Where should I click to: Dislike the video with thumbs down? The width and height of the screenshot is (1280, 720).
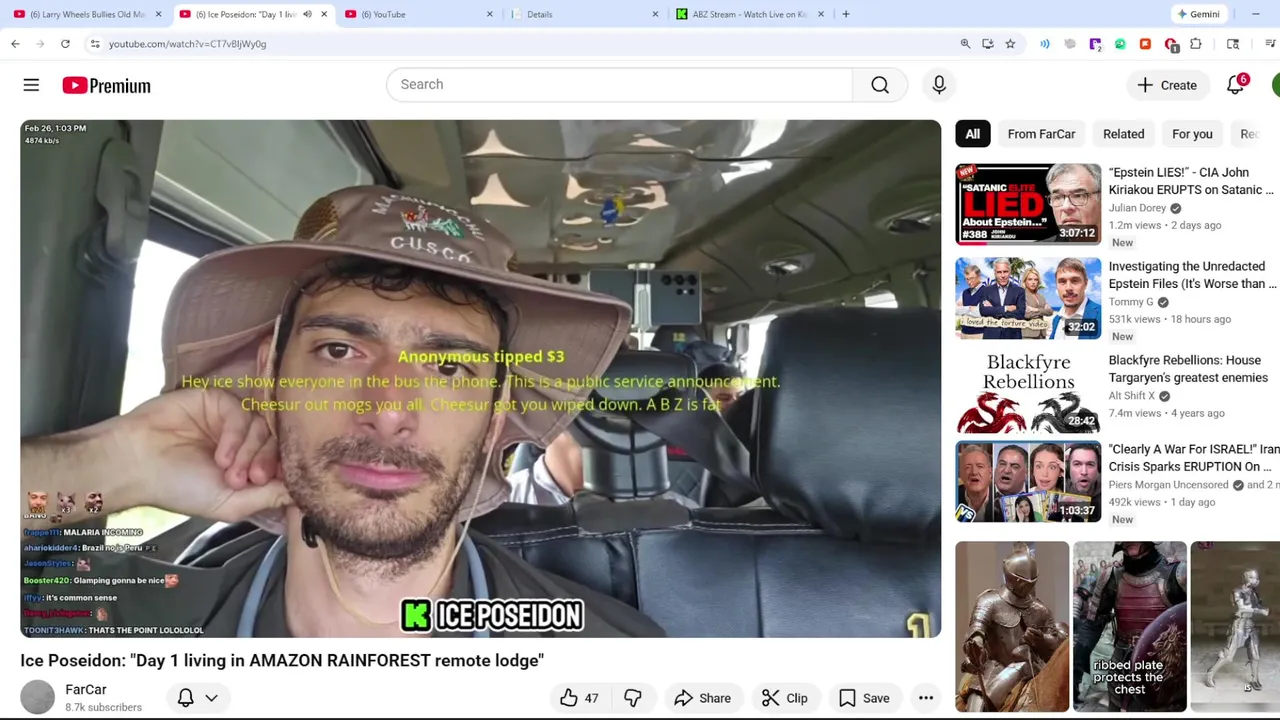633,698
